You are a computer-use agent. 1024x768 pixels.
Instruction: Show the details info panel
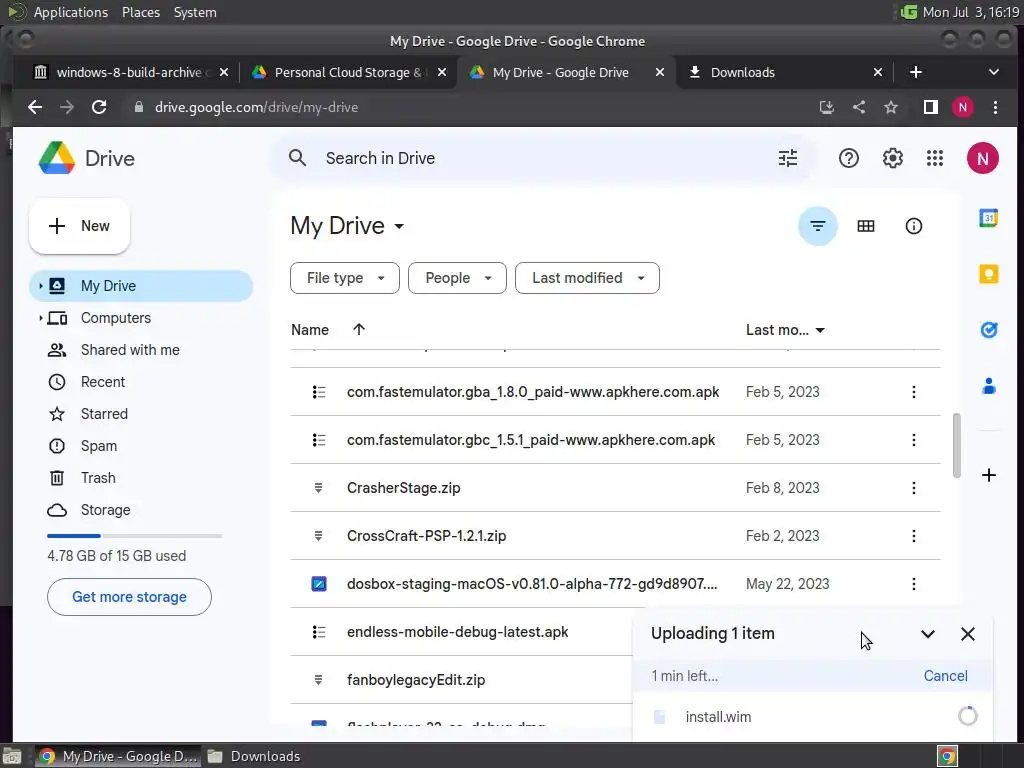pos(913,226)
